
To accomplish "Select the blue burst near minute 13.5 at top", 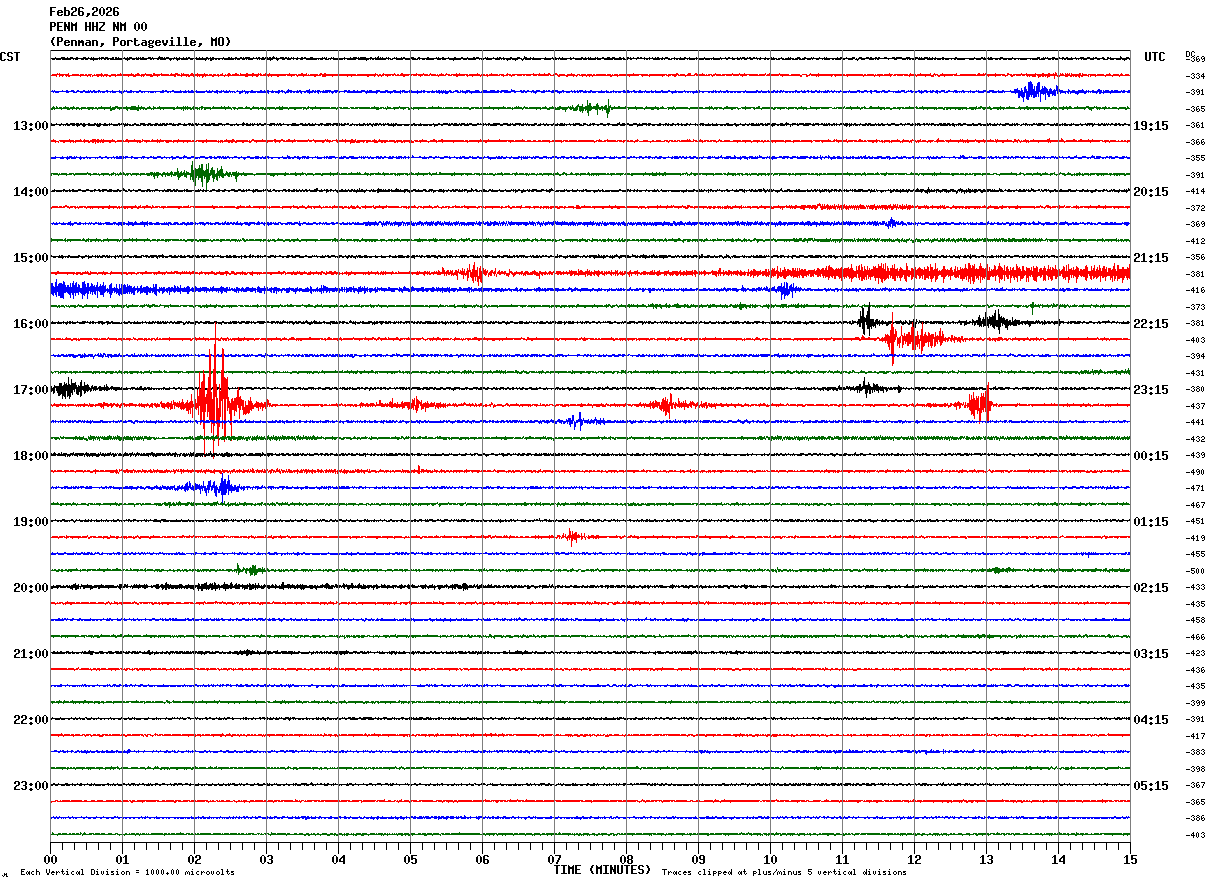I will tap(1036, 91).
